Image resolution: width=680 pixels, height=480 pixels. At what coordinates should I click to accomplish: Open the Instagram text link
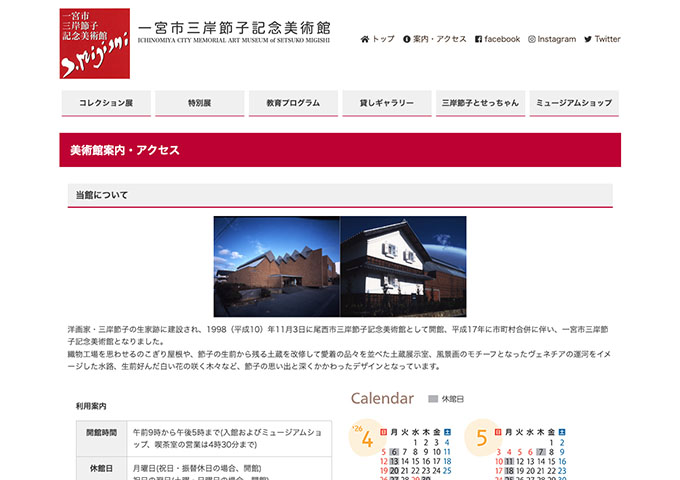557,39
